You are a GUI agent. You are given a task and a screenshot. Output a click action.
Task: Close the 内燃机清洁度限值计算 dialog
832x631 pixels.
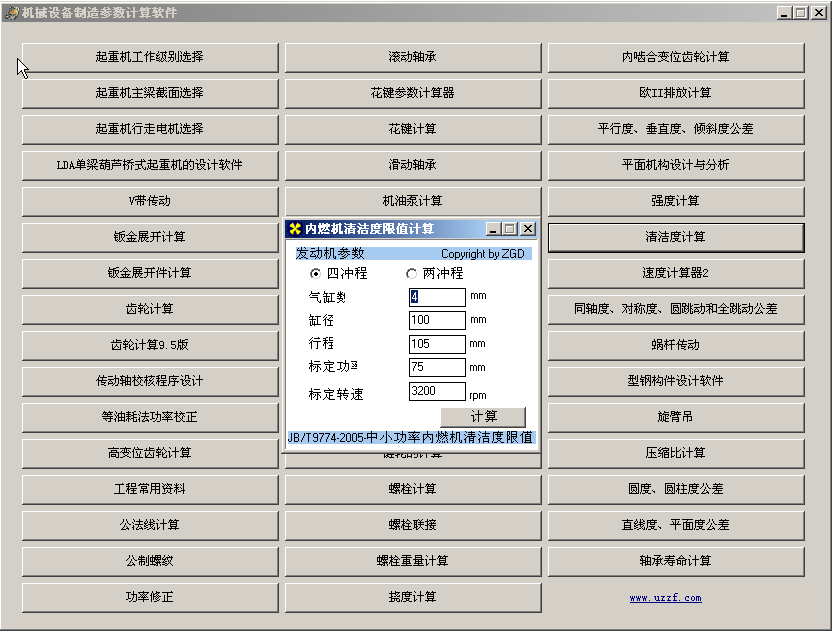point(528,229)
